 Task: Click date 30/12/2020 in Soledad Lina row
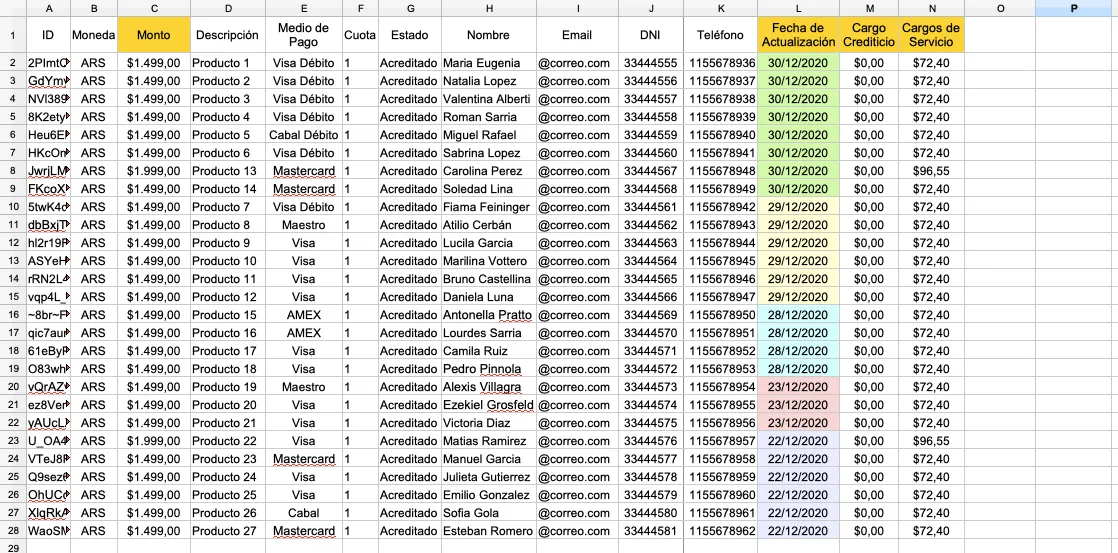coord(798,189)
